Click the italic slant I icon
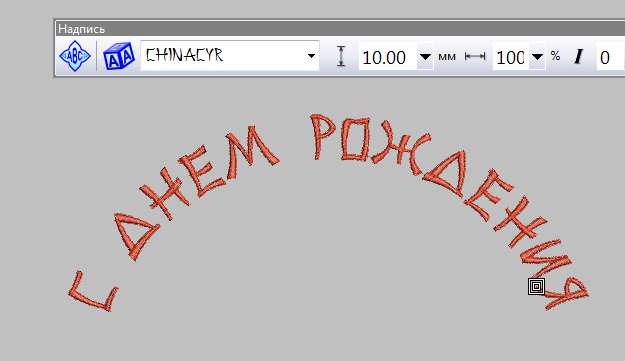Viewport: 625px width, 361px height. tap(578, 57)
